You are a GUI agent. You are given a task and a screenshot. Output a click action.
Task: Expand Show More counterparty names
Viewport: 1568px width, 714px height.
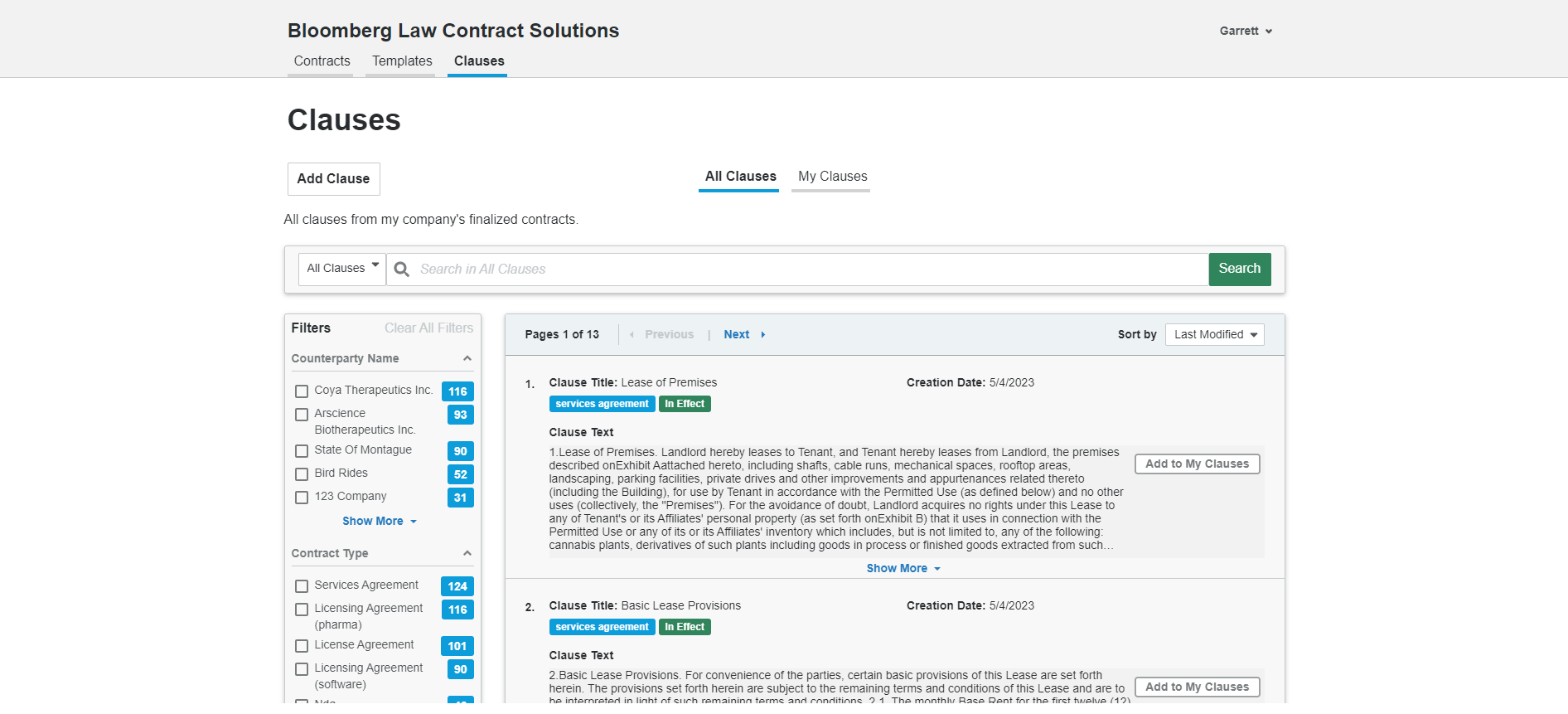tap(379, 521)
